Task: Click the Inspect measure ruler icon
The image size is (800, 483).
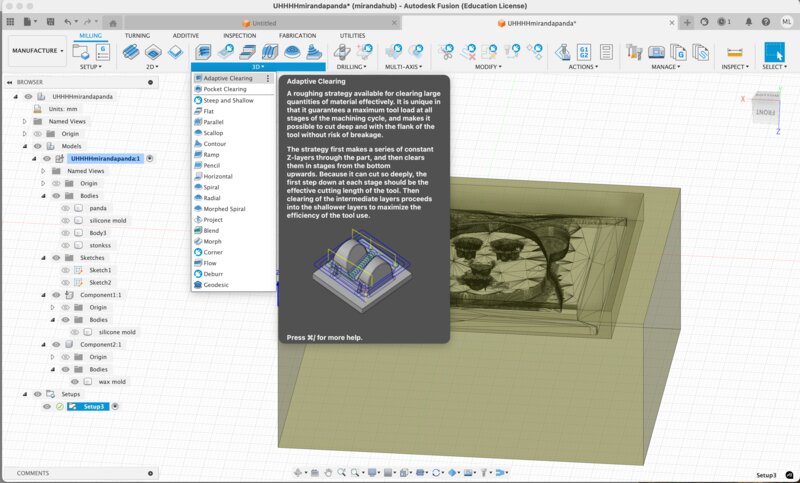Action: tap(735, 51)
